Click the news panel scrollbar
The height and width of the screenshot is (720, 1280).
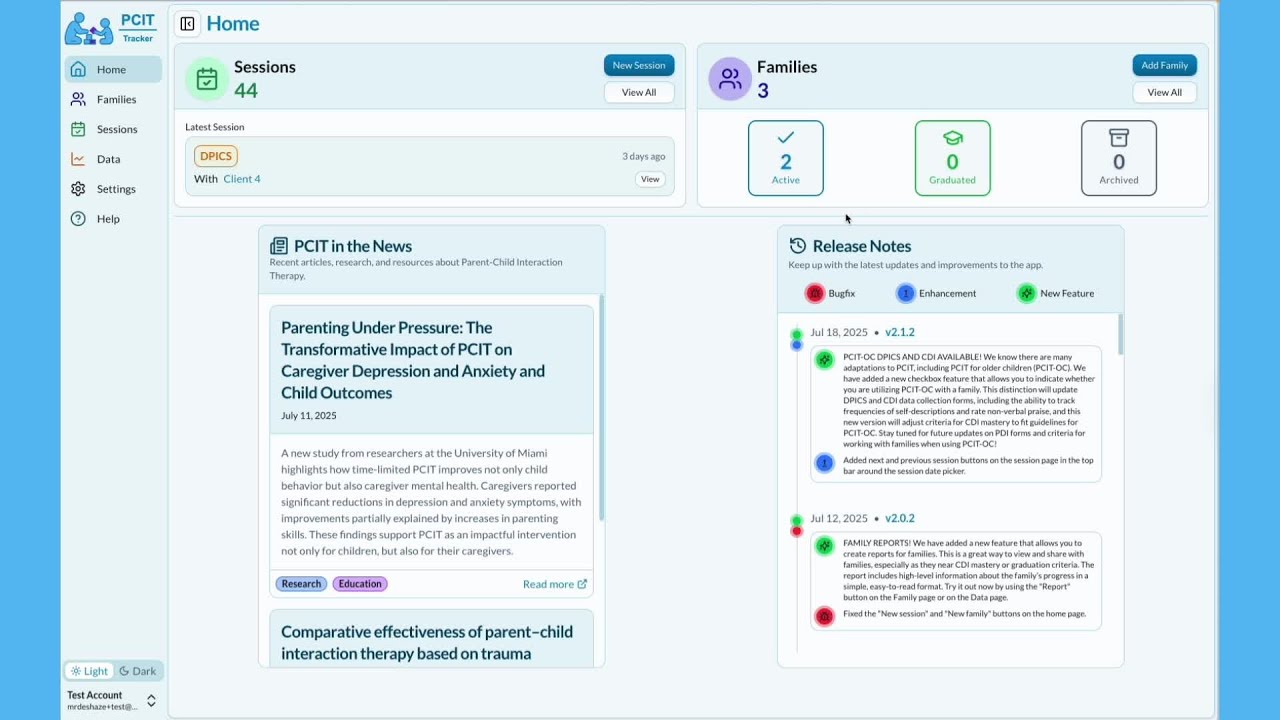[x=601, y=408]
